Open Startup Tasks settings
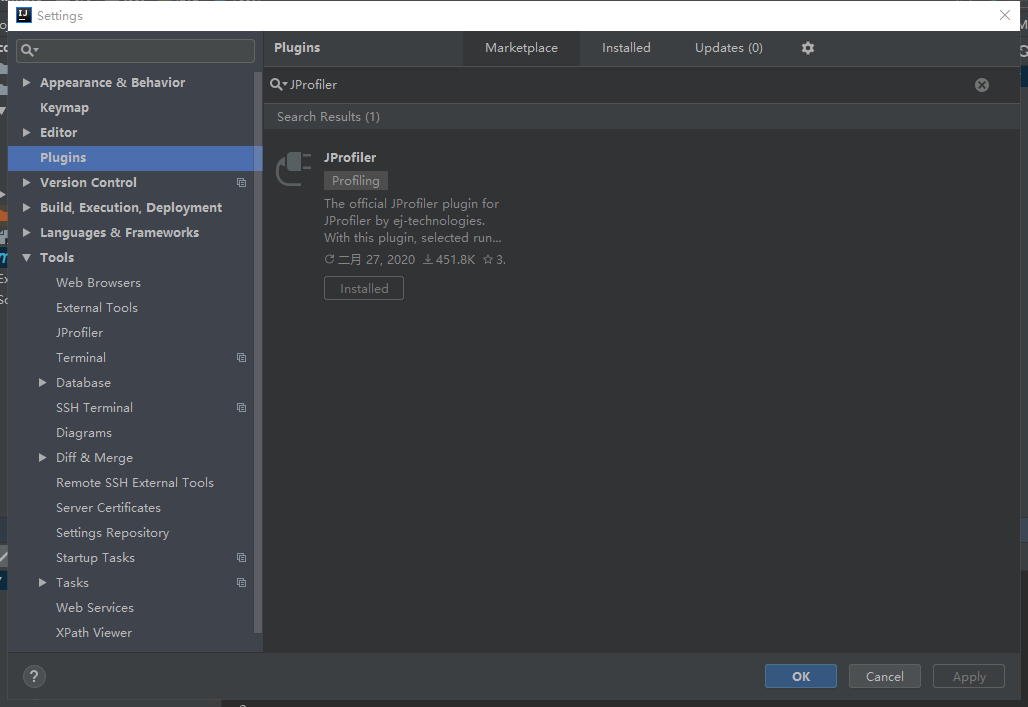Image resolution: width=1028 pixels, height=707 pixels. coord(95,557)
